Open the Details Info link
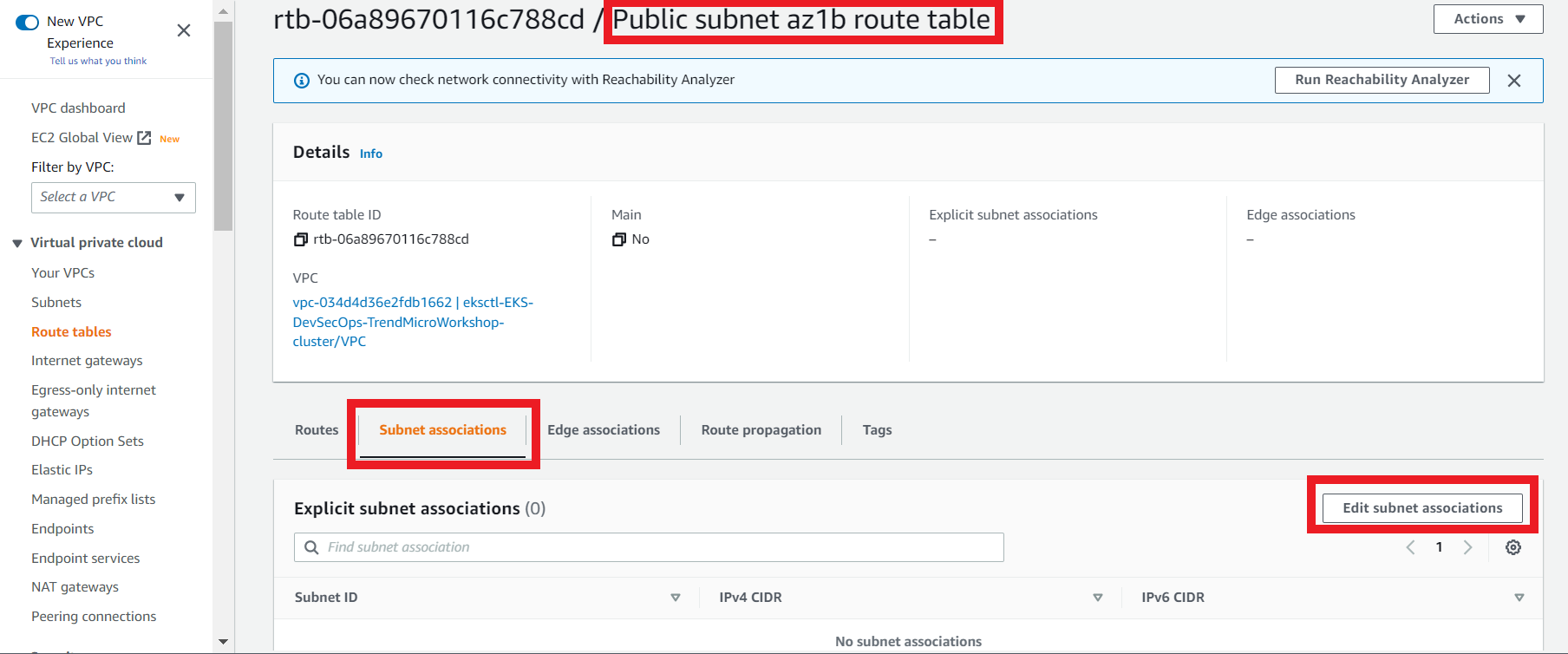 pos(371,154)
